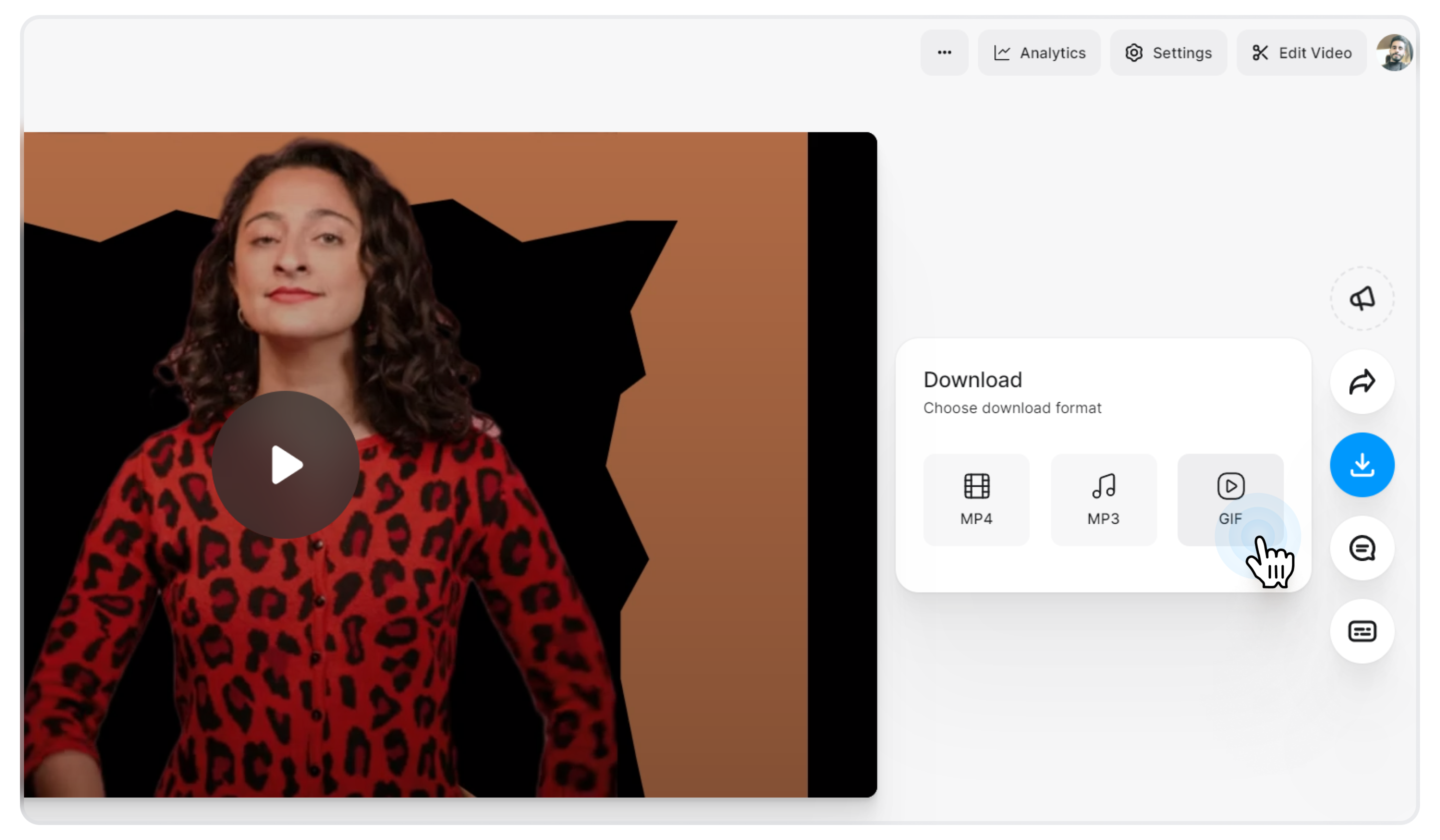The image size is (1440, 840).
Task: Open the user profile avatar
Action: coord(1394,52)
